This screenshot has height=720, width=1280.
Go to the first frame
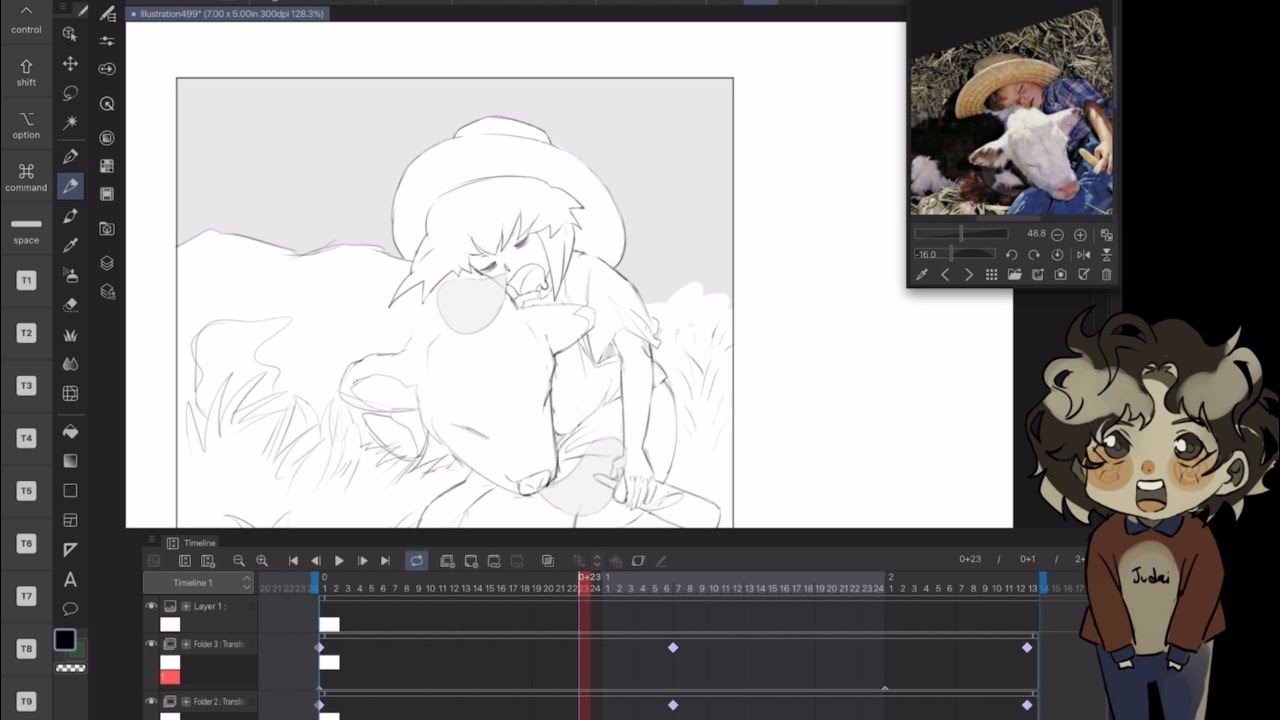tap(293, 561)
